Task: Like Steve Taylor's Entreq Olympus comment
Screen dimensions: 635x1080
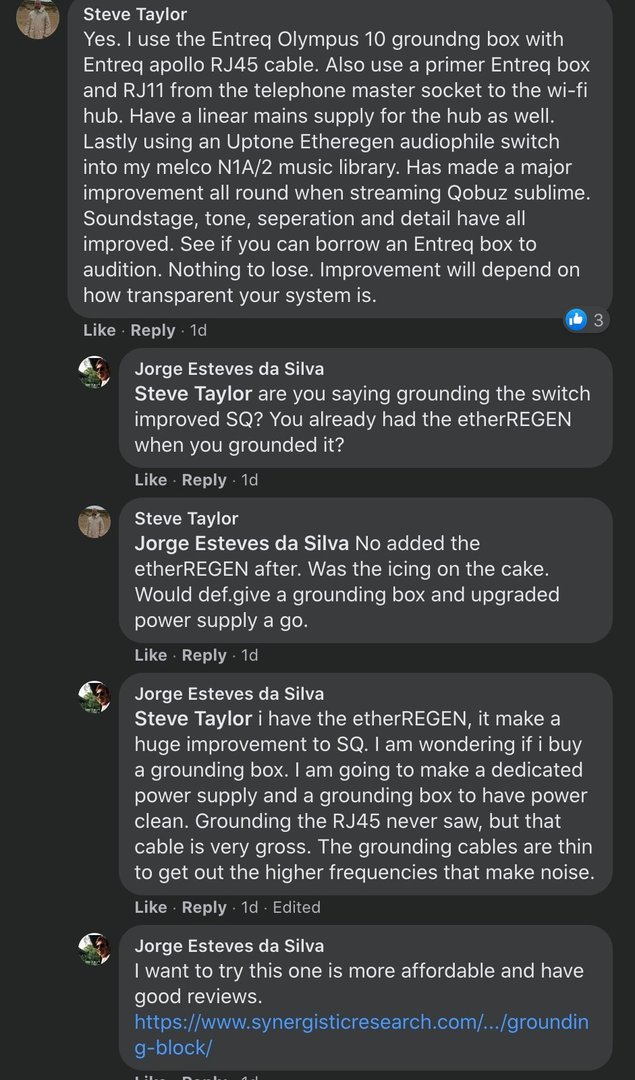Action: pos(99,330)
